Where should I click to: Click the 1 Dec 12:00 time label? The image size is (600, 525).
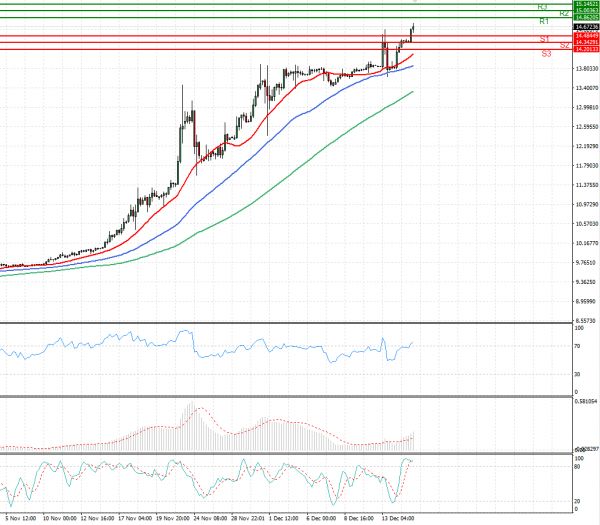click(284, 518)
